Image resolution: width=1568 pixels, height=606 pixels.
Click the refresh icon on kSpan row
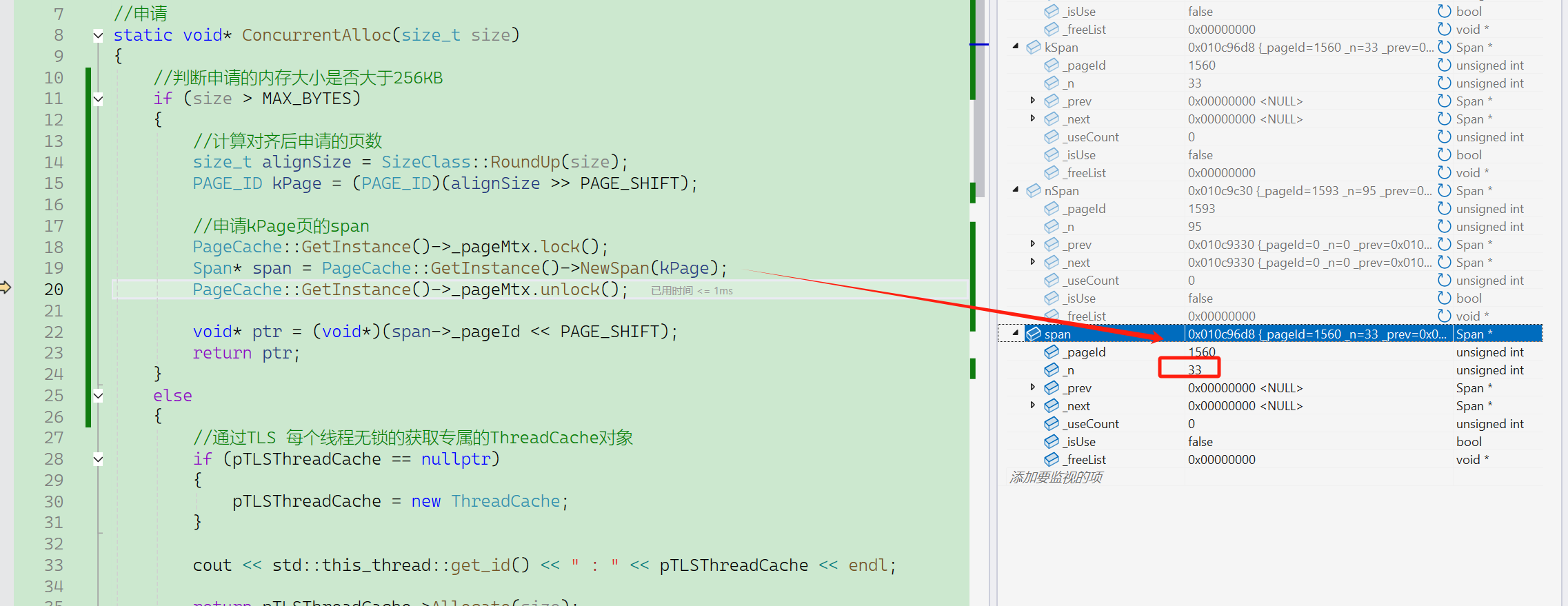click(x=1445, y=47)
